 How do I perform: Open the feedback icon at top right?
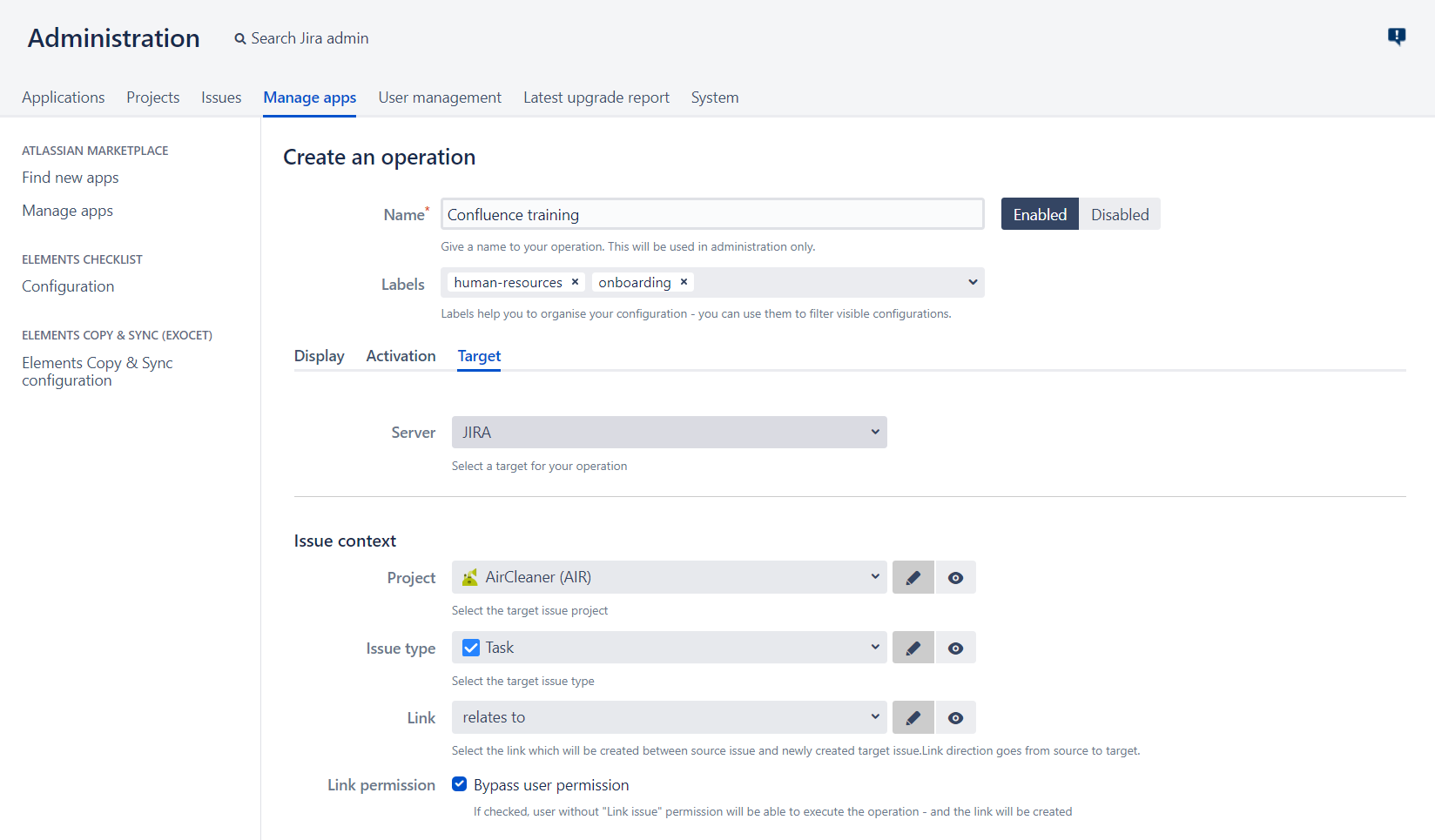click(1397, 37)
